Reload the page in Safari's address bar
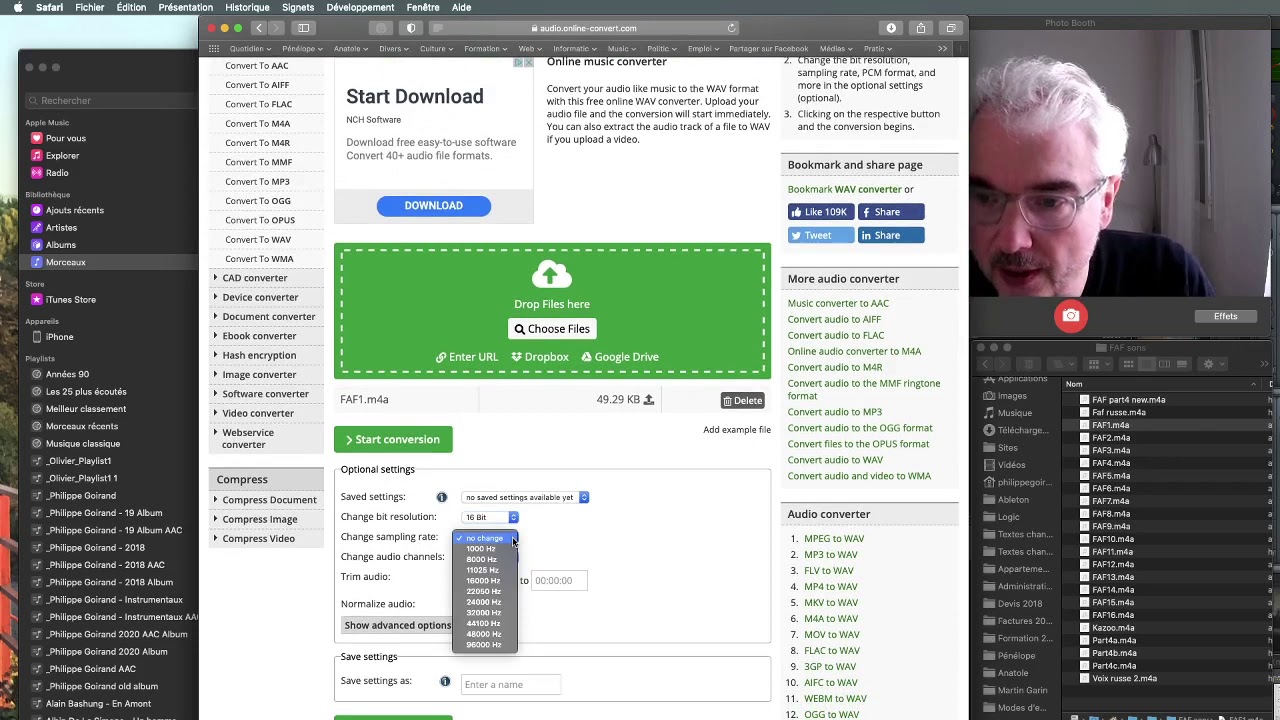Image resolution: width=1280 pixels, height=720 pixels. point(732,28)
